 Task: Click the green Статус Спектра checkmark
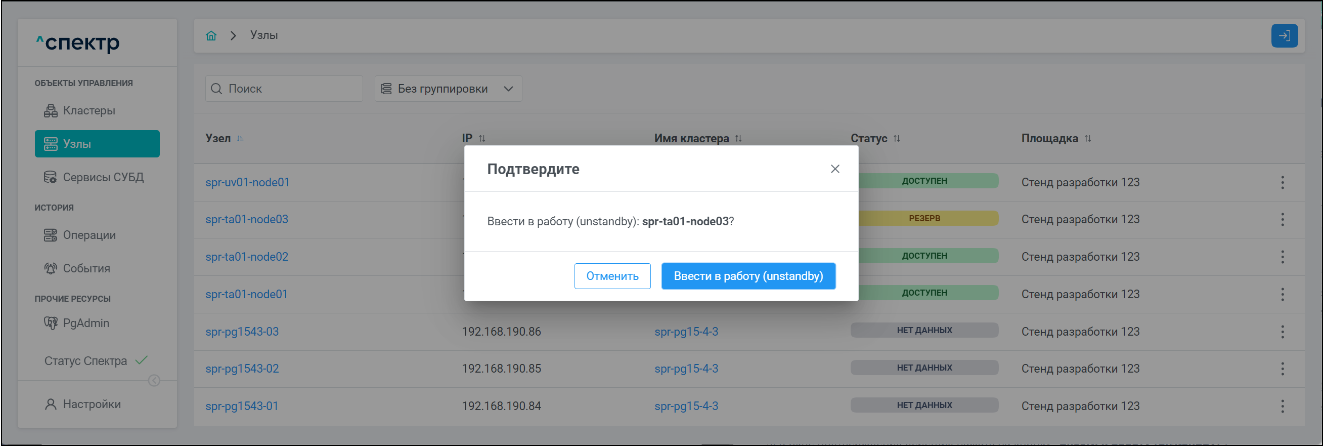pyautogui.click(x=141, y=360)
